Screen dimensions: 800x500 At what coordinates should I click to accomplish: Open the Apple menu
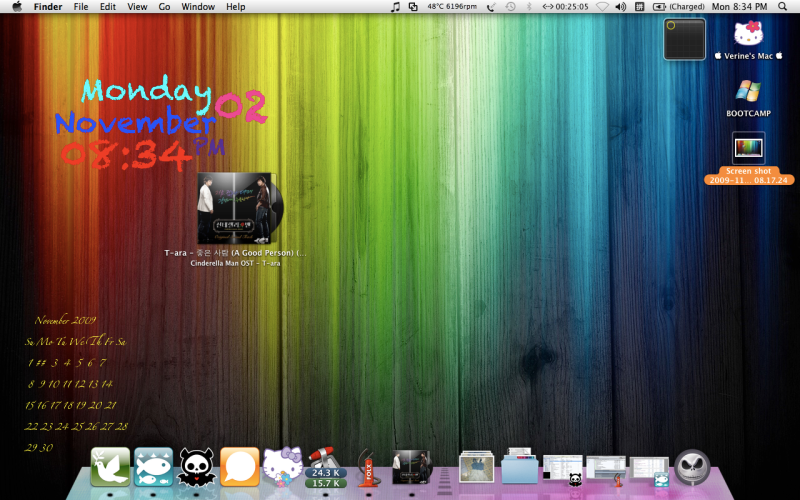click(17, 7)
